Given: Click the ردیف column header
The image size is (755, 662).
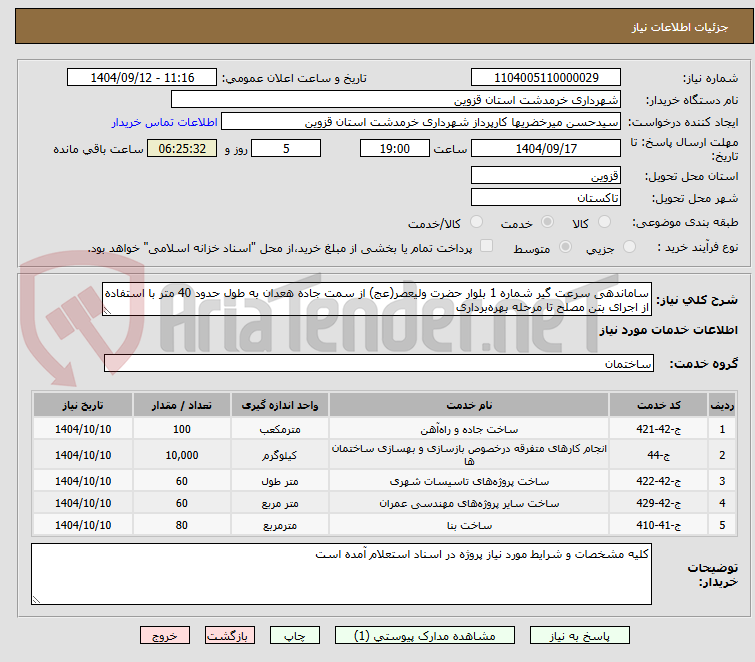Looking at the screenshot, I should 722,405.
